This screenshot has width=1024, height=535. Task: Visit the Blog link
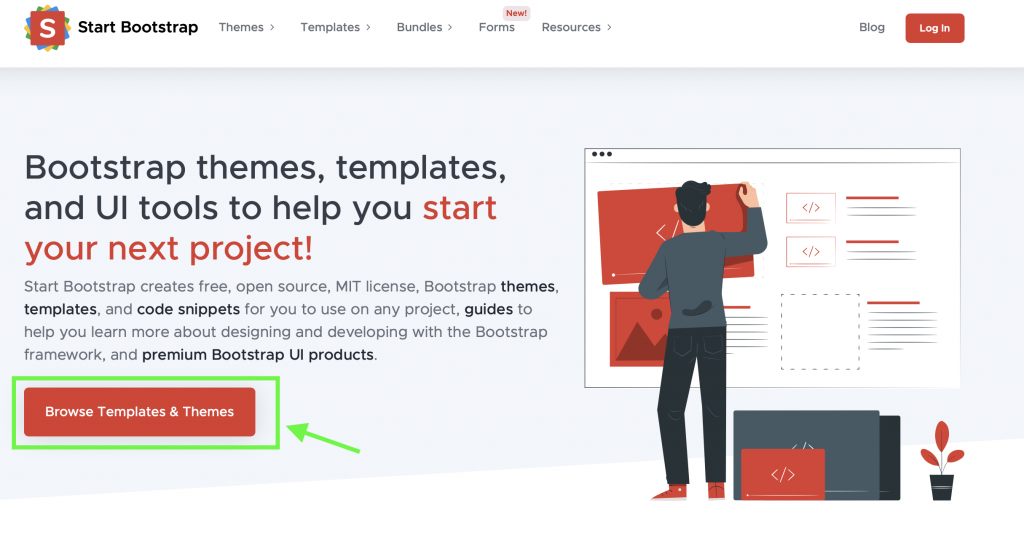coord(872,27)
